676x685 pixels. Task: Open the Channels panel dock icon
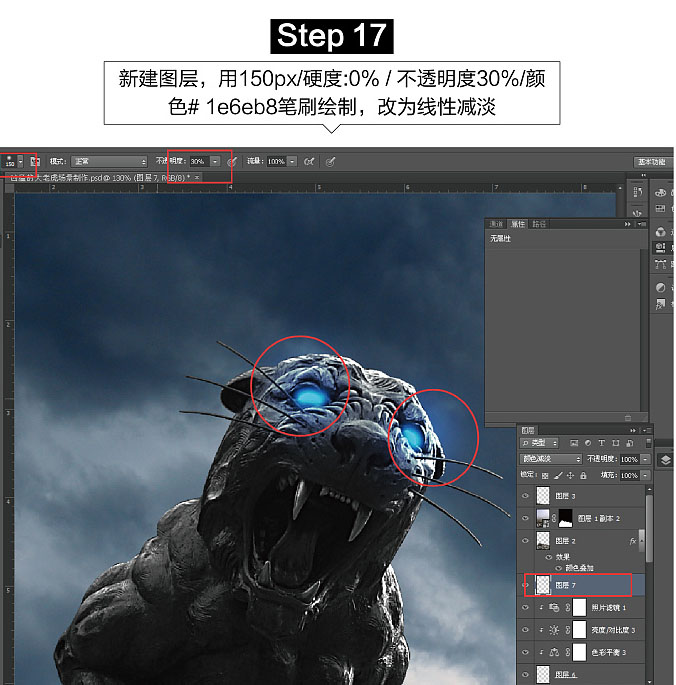[x=661, y=232]
